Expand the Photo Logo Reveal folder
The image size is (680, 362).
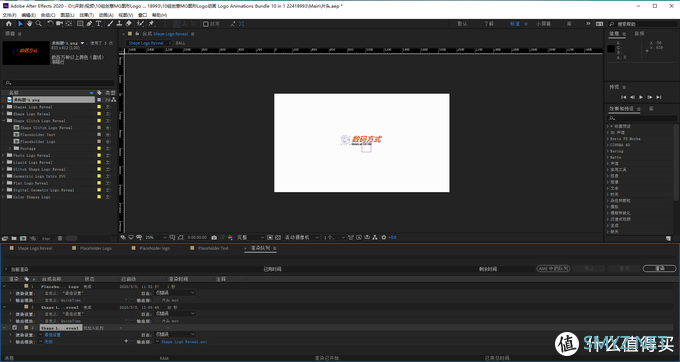(4, 156)
